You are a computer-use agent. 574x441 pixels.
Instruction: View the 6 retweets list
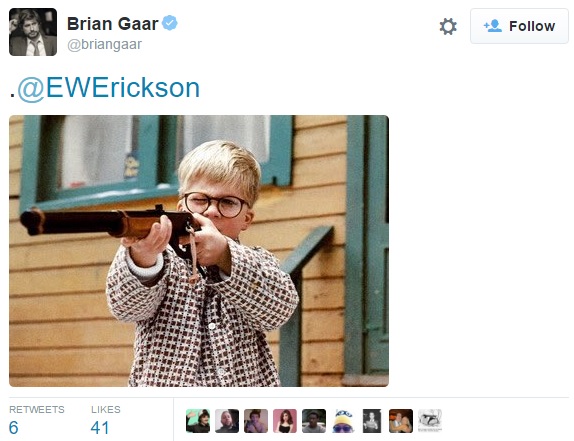click(37, 420)
